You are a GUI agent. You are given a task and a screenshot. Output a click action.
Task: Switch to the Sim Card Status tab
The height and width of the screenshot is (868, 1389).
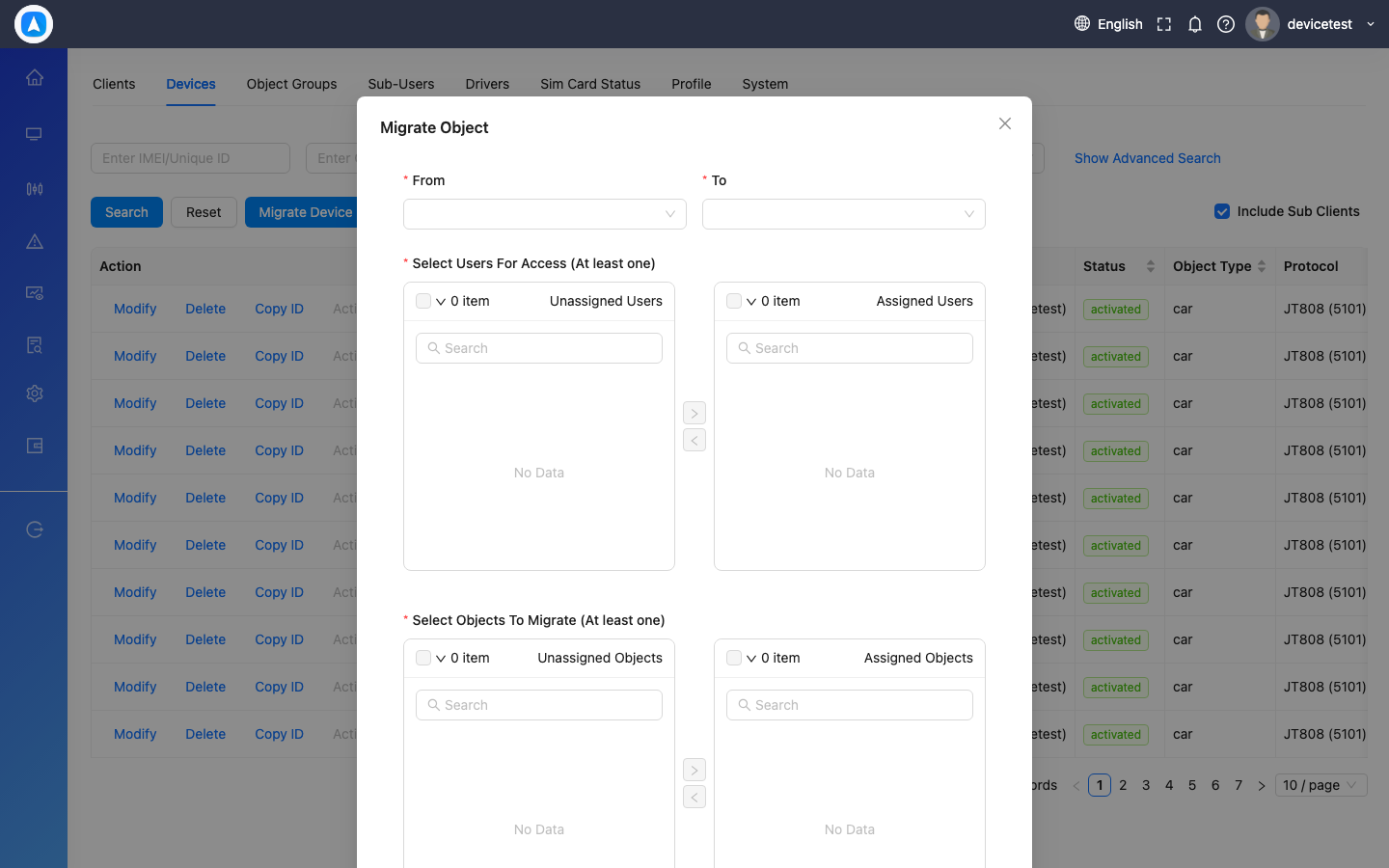pos(590,84)
